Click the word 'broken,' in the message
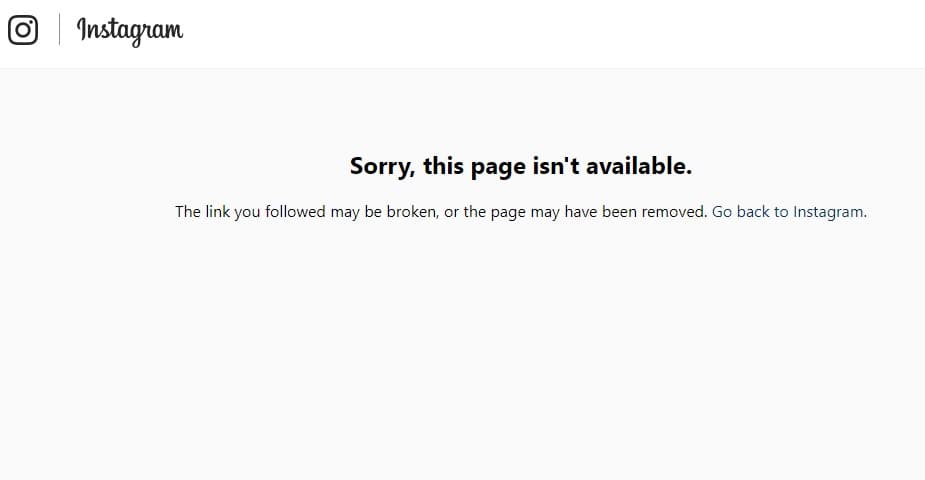Image resolution: width=925 pixels, height=480 pixels. [413, 212]
